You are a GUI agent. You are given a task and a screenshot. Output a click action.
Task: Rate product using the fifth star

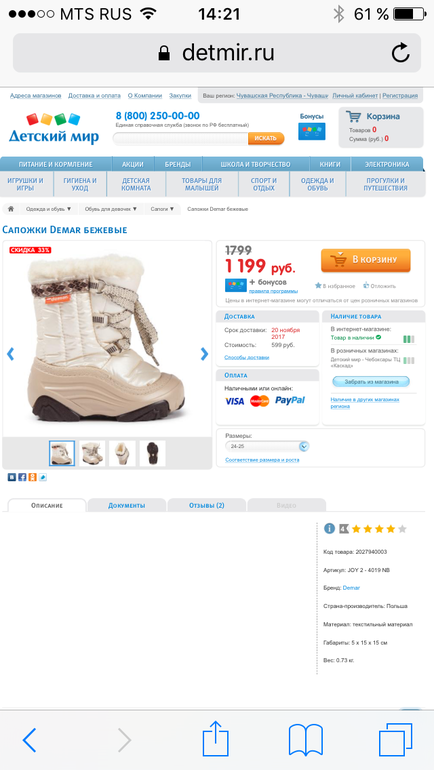tap(402, 529)
